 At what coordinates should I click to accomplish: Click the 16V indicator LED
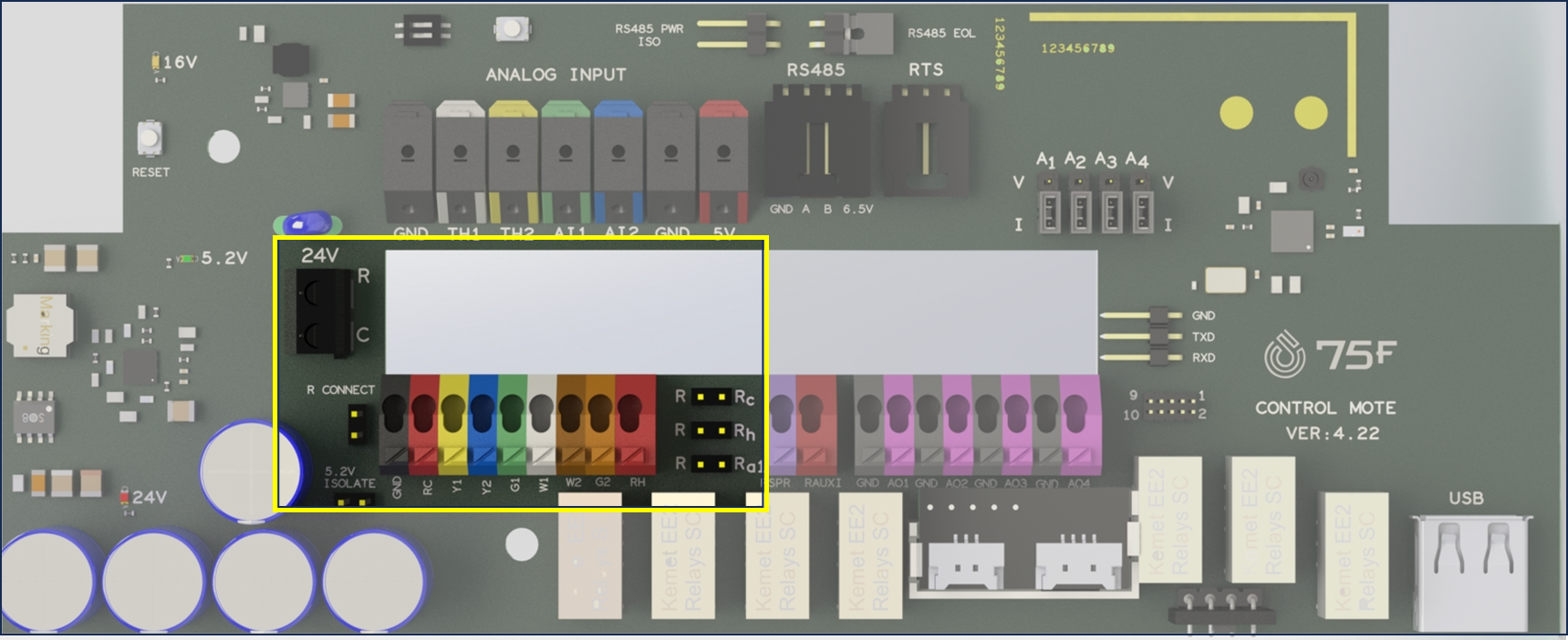click(x=156, y=62)
